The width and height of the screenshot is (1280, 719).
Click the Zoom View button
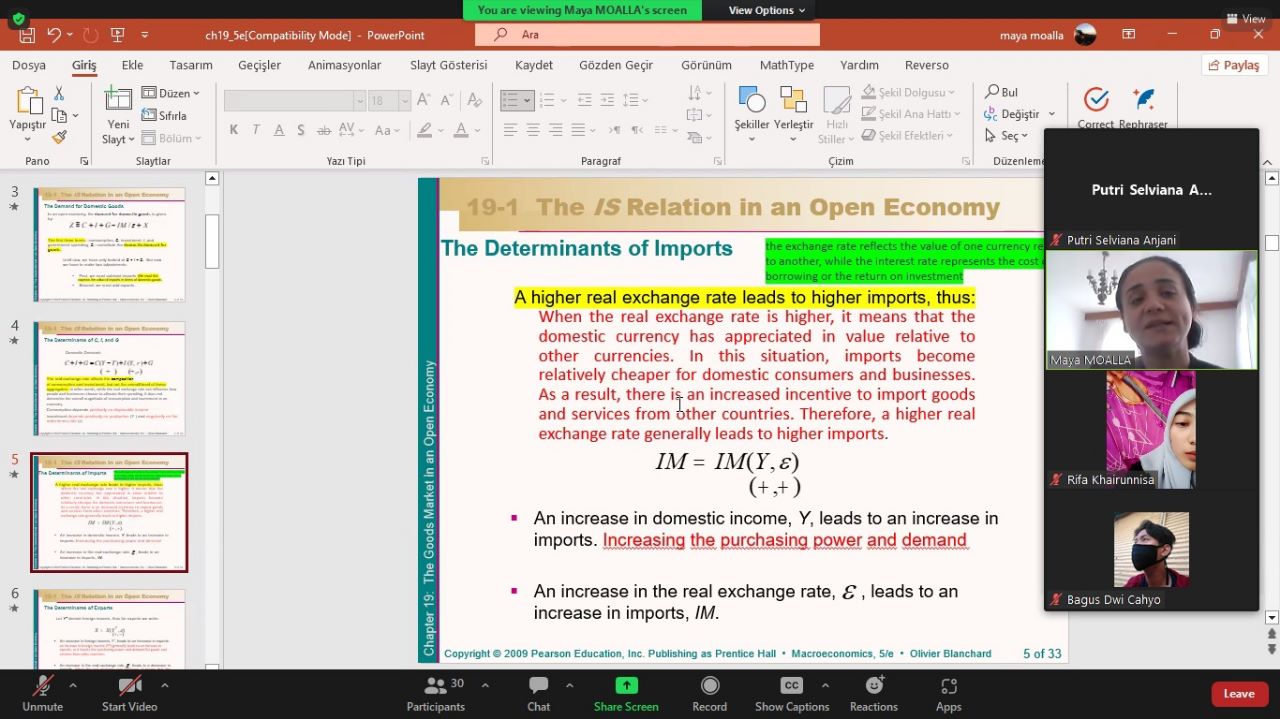click(1245, 18)
